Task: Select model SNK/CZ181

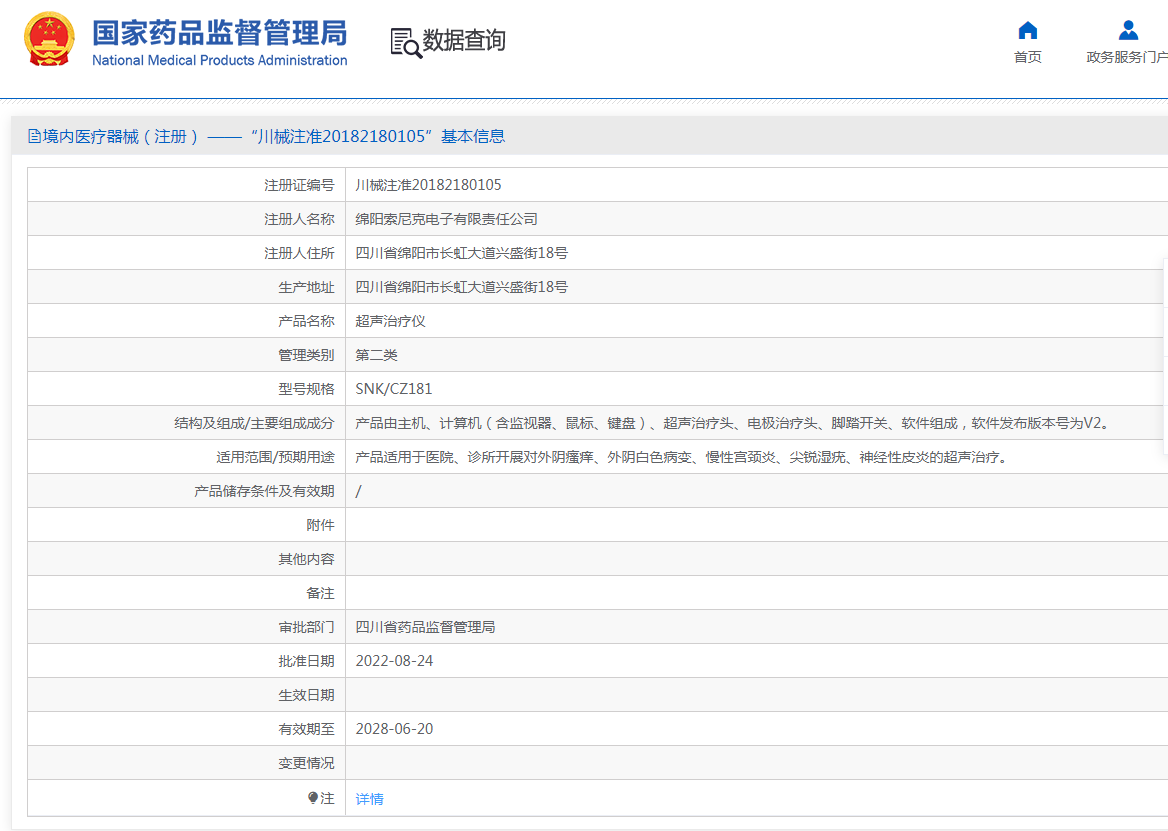Action: [x=393, y=389]
